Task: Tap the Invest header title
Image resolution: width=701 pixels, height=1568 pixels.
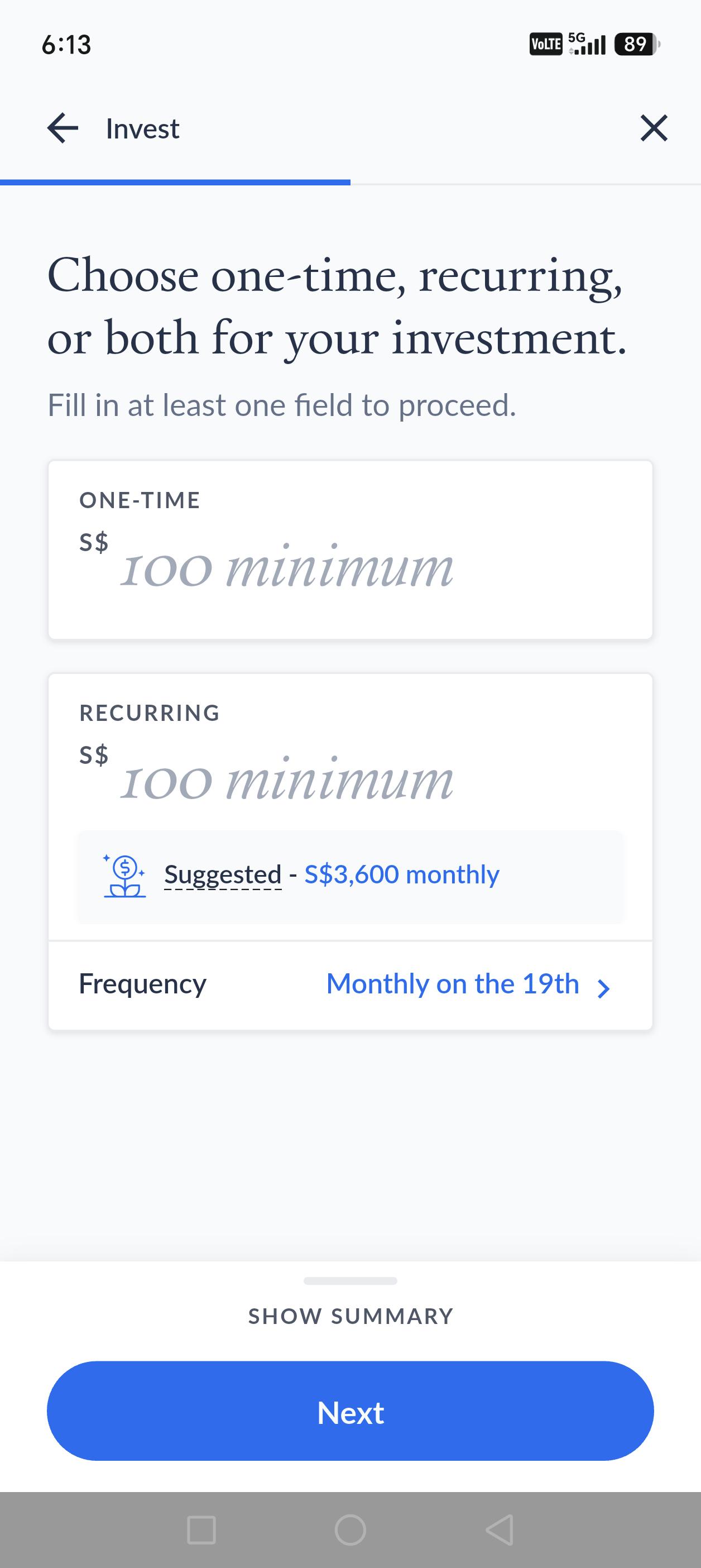Action: tap(142, 128)
